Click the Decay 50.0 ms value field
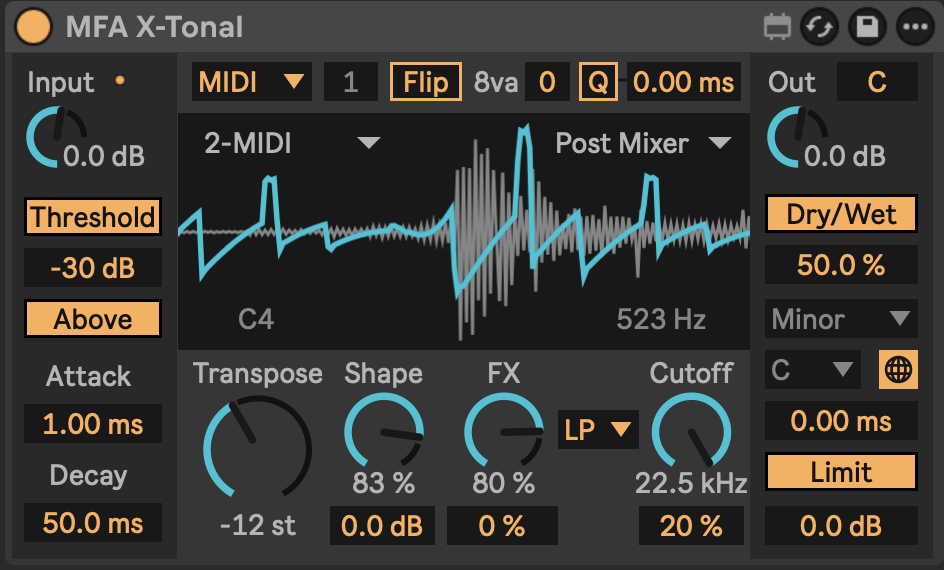 click(x=93, y=523)
